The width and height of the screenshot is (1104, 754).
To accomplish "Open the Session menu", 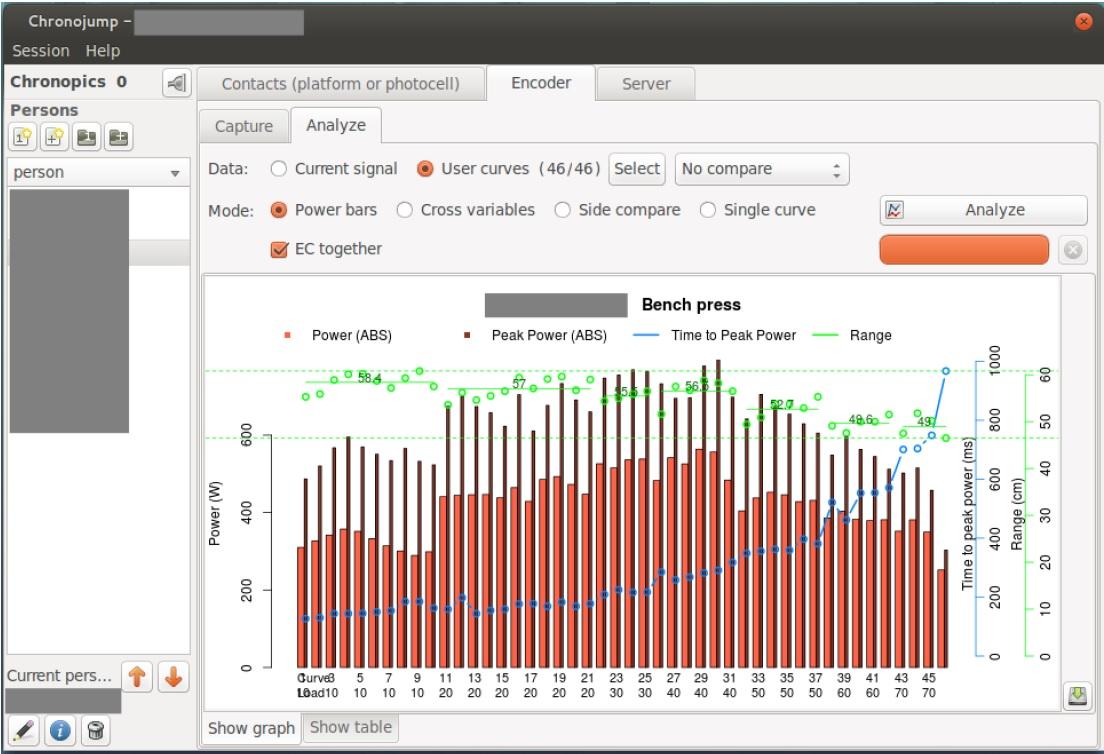I will [x=41, y=51].
